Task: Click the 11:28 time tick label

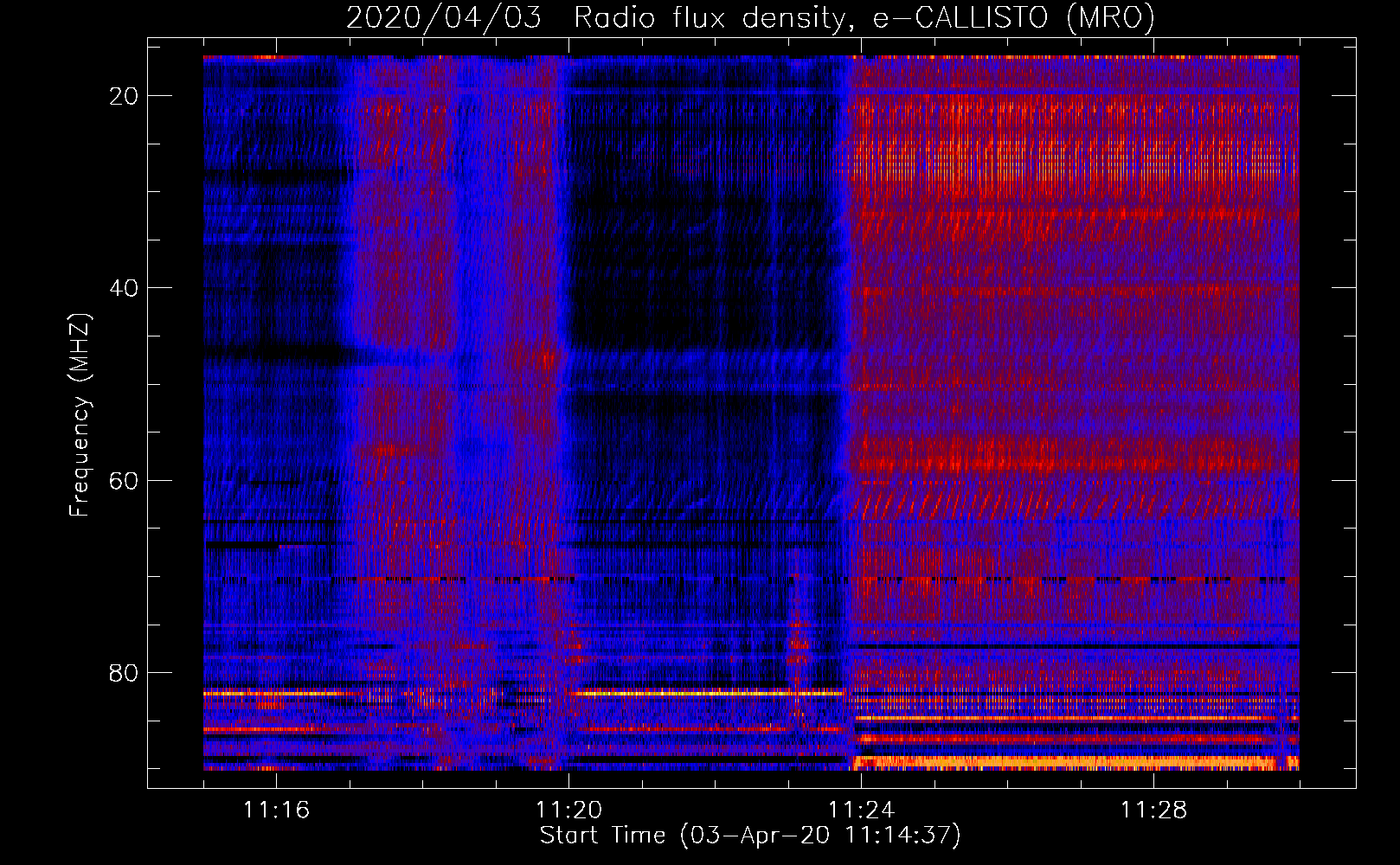Action: pos(1153,811)
